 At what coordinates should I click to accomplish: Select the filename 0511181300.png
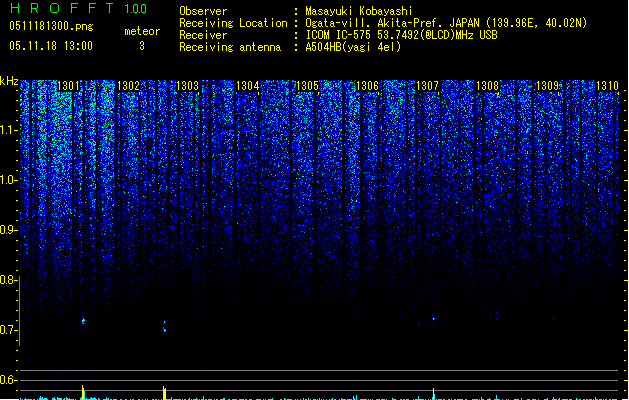click(x=51, y=27)
